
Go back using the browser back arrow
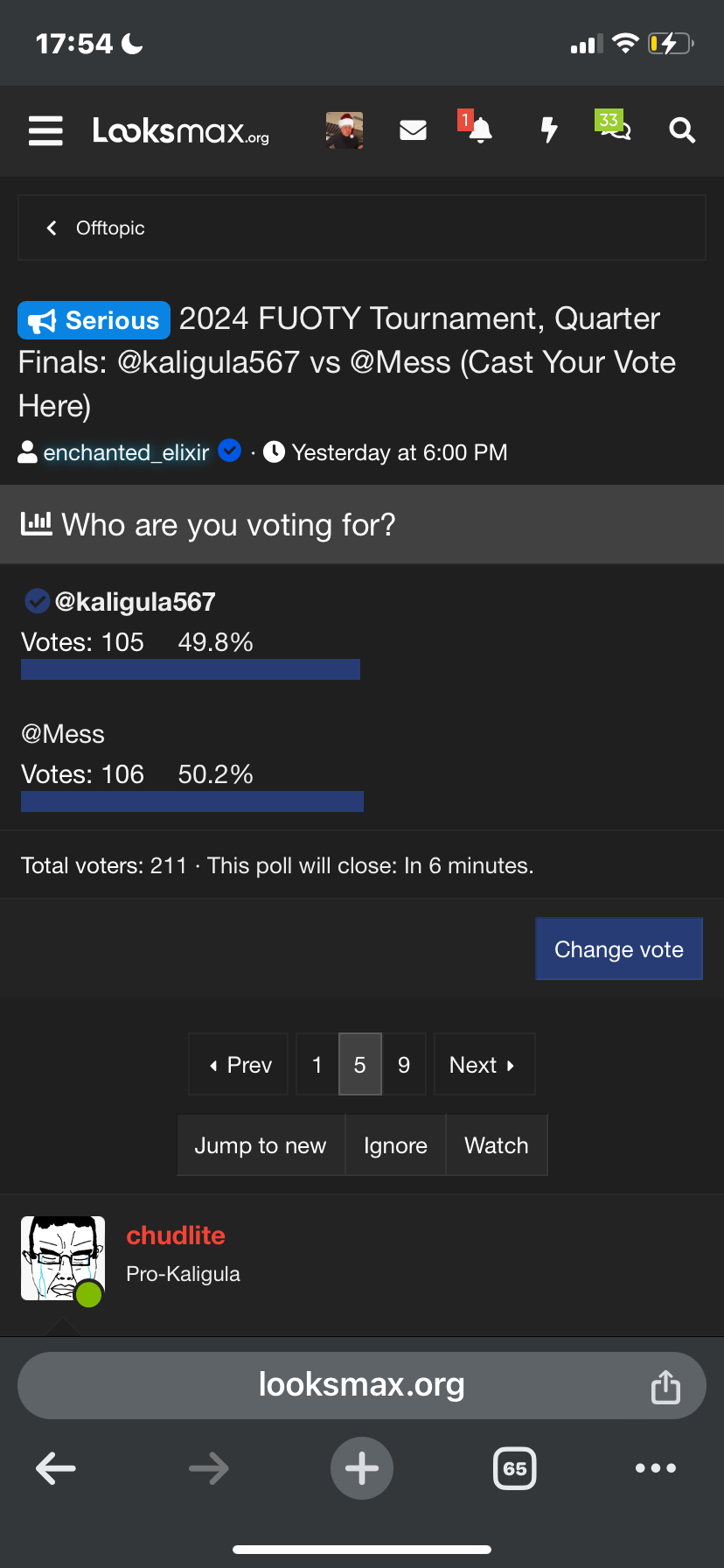point(56,1468)
